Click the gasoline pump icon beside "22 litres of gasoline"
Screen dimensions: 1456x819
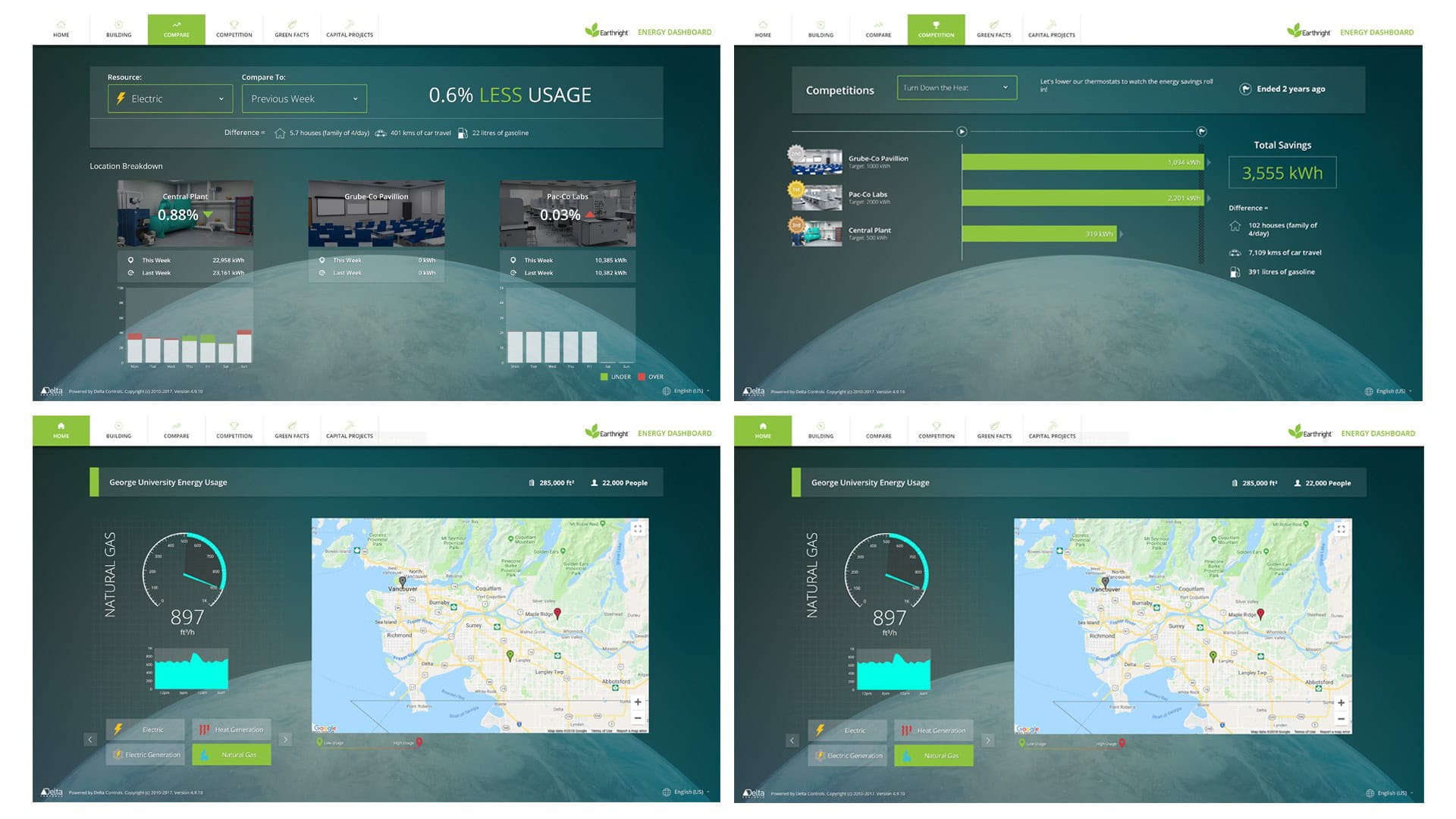click(462, 133)
